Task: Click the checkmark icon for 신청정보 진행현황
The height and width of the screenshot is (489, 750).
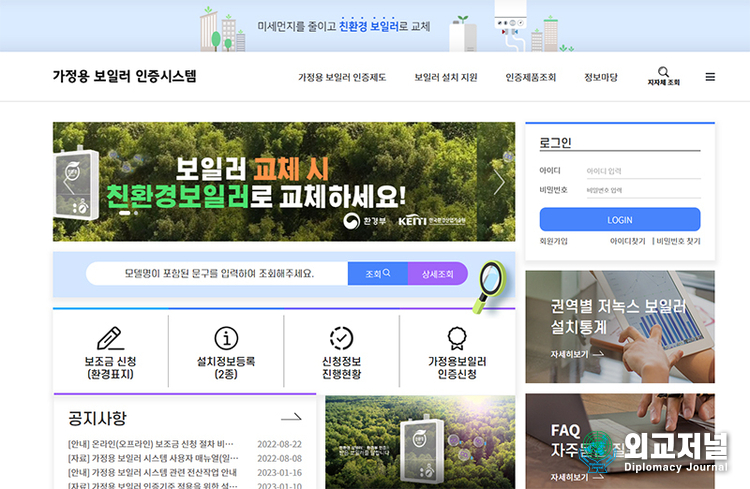Action: coord(342,338)
